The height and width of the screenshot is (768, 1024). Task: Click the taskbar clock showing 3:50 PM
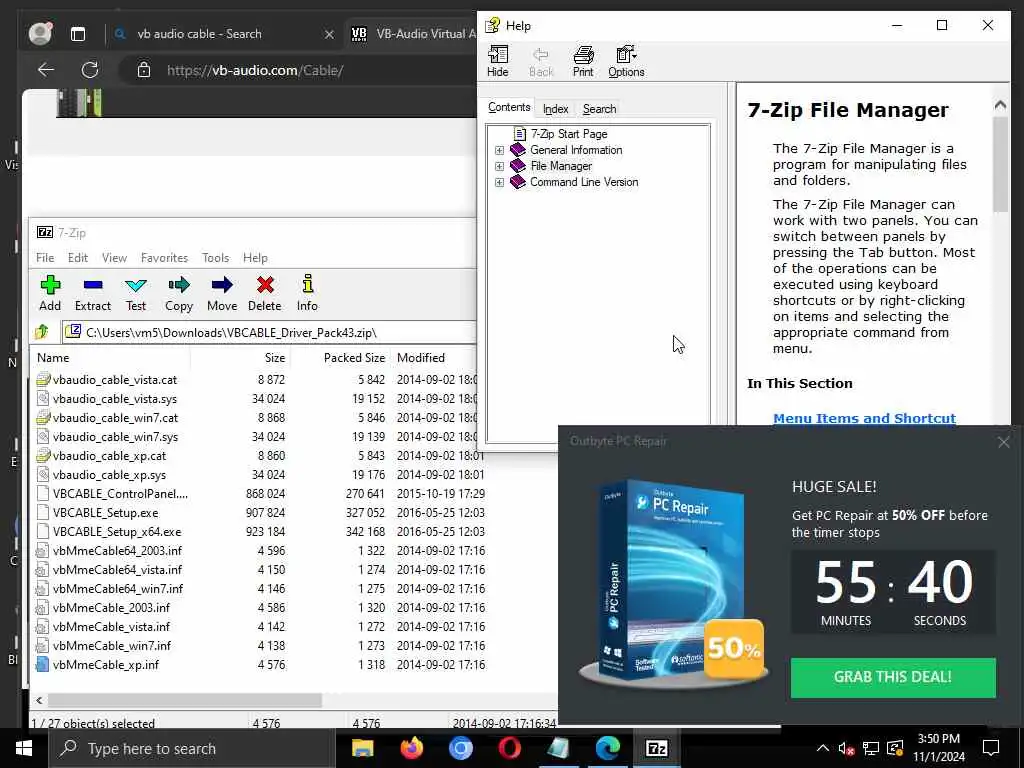click(x=938, y=748)
